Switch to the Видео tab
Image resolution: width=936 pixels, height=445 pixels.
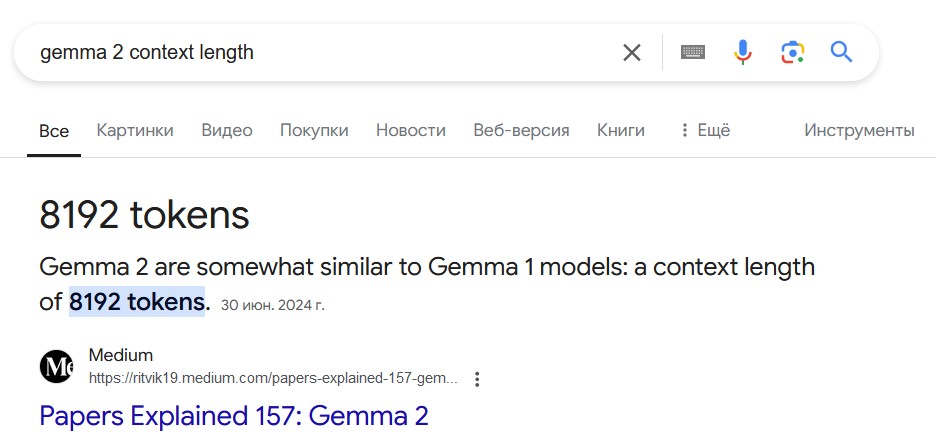227,130
